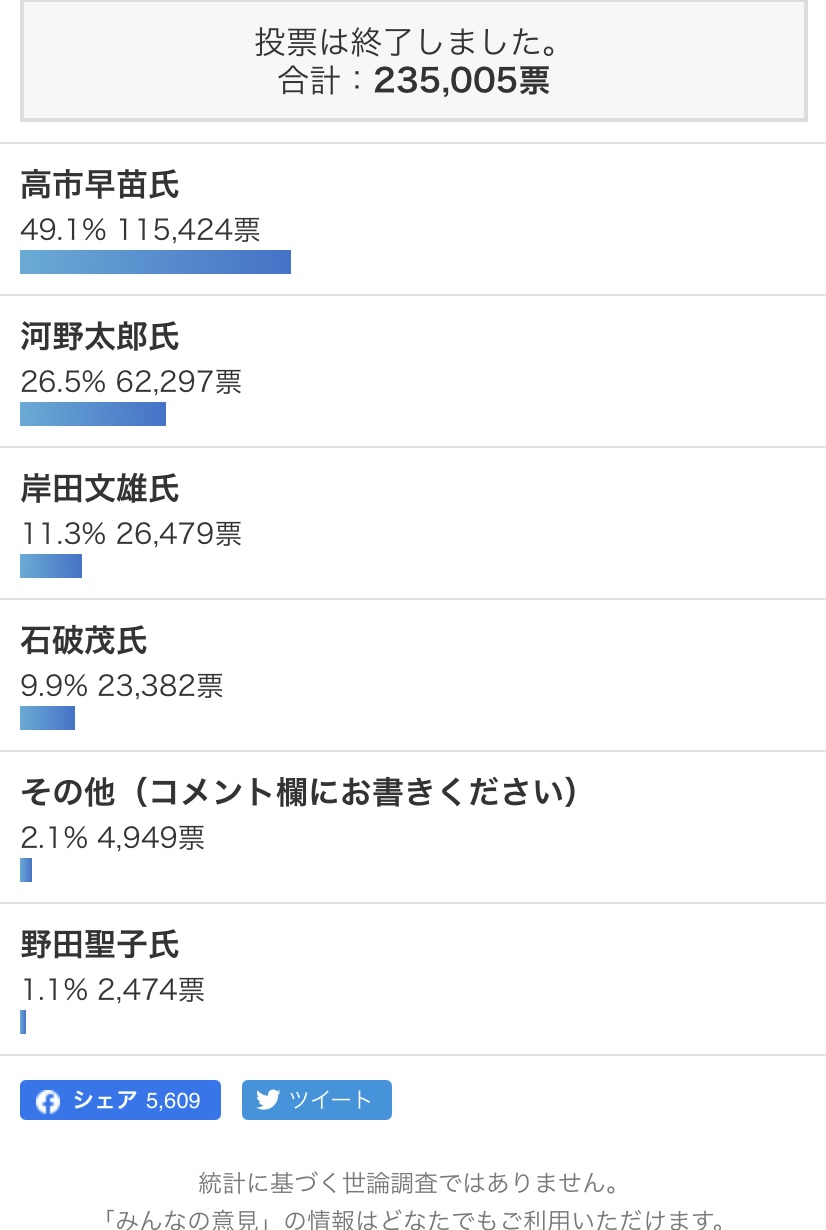
Task: Share poll via Facebook シェア button
Action: click(x=120, y=1100)
